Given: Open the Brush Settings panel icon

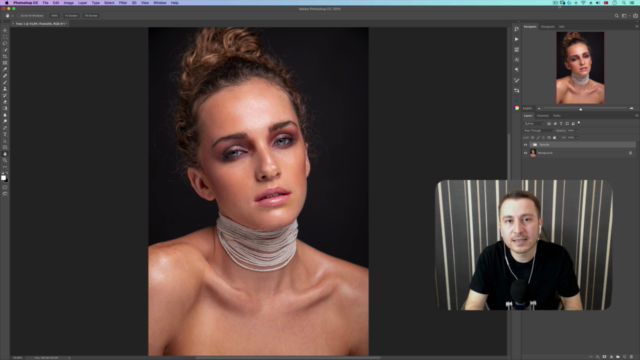Looking at the screenshot, I should [517, 80].
